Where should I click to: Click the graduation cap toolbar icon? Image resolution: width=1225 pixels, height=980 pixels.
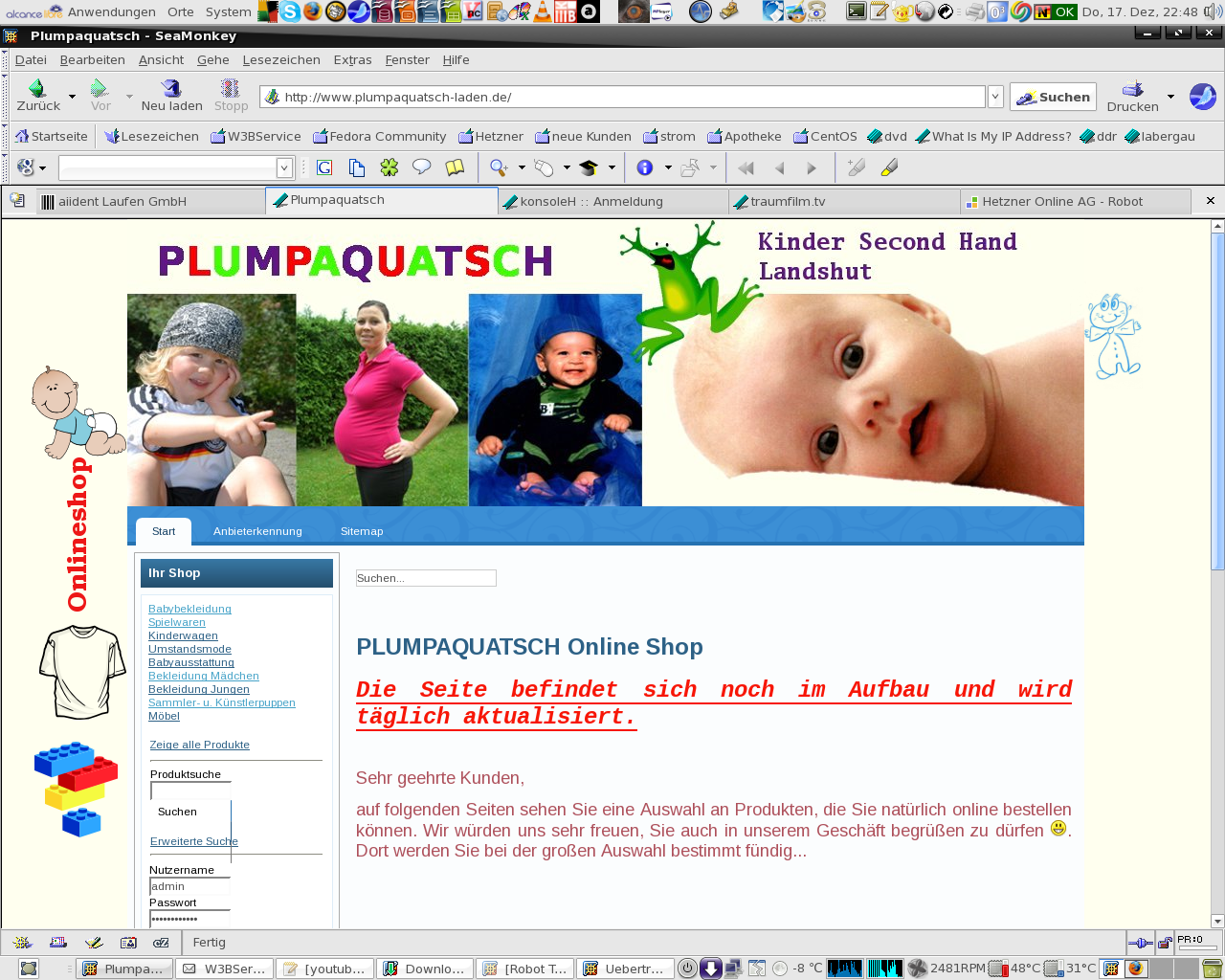pyautogui.click(x=589, y=167)
